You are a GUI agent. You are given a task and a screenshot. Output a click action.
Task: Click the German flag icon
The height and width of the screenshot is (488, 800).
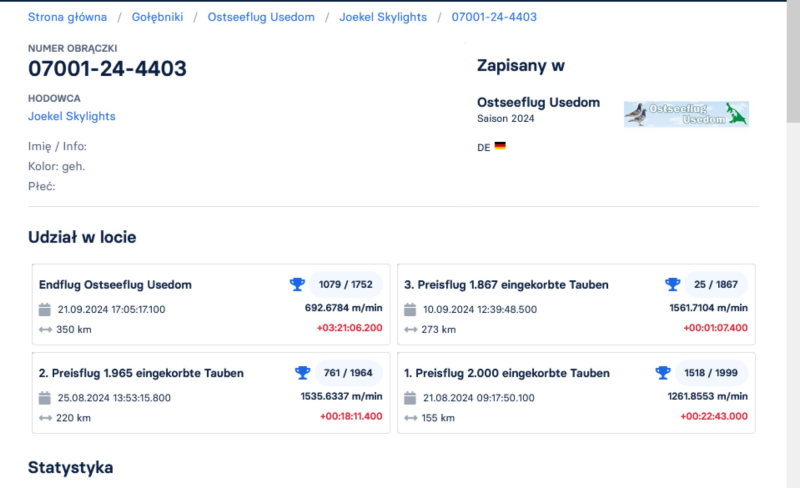click(x=500, y=146)
